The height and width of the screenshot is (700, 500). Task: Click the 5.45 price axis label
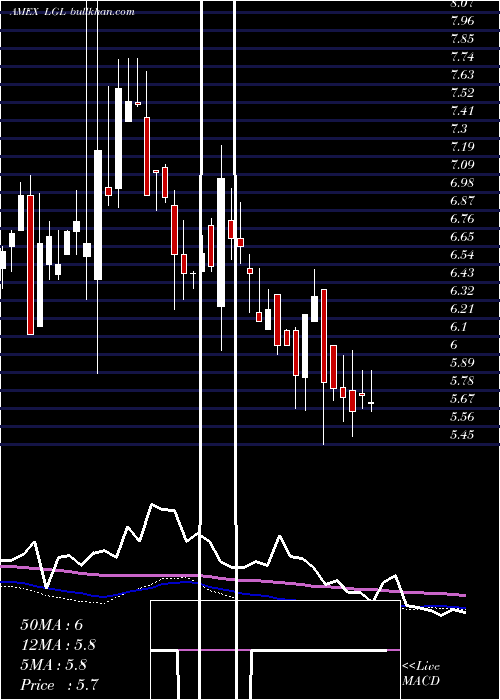click(462, 435)
